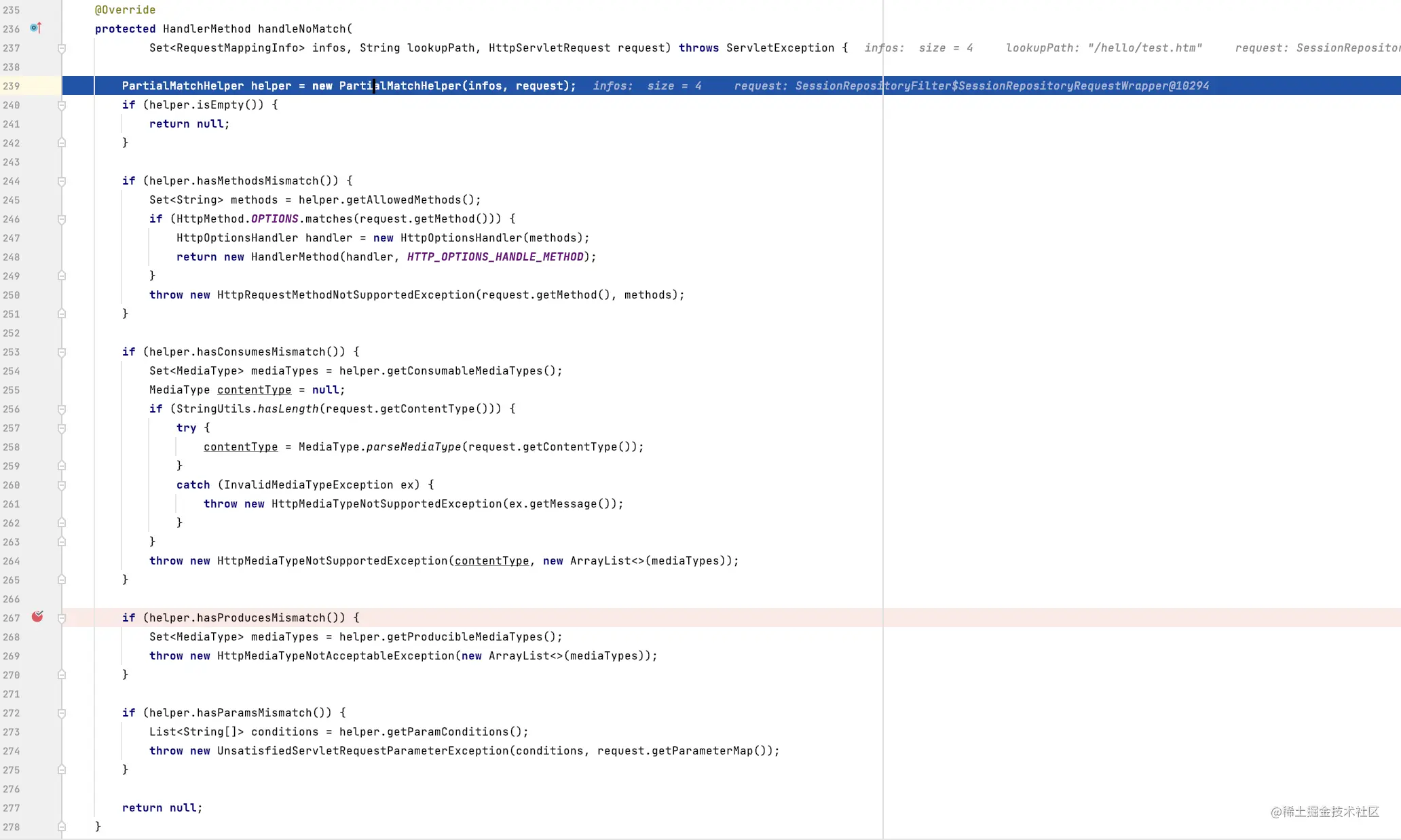Click the contentType variable on line 255
The width and height of the screenshot is (1401, 840).
(254, 389)
